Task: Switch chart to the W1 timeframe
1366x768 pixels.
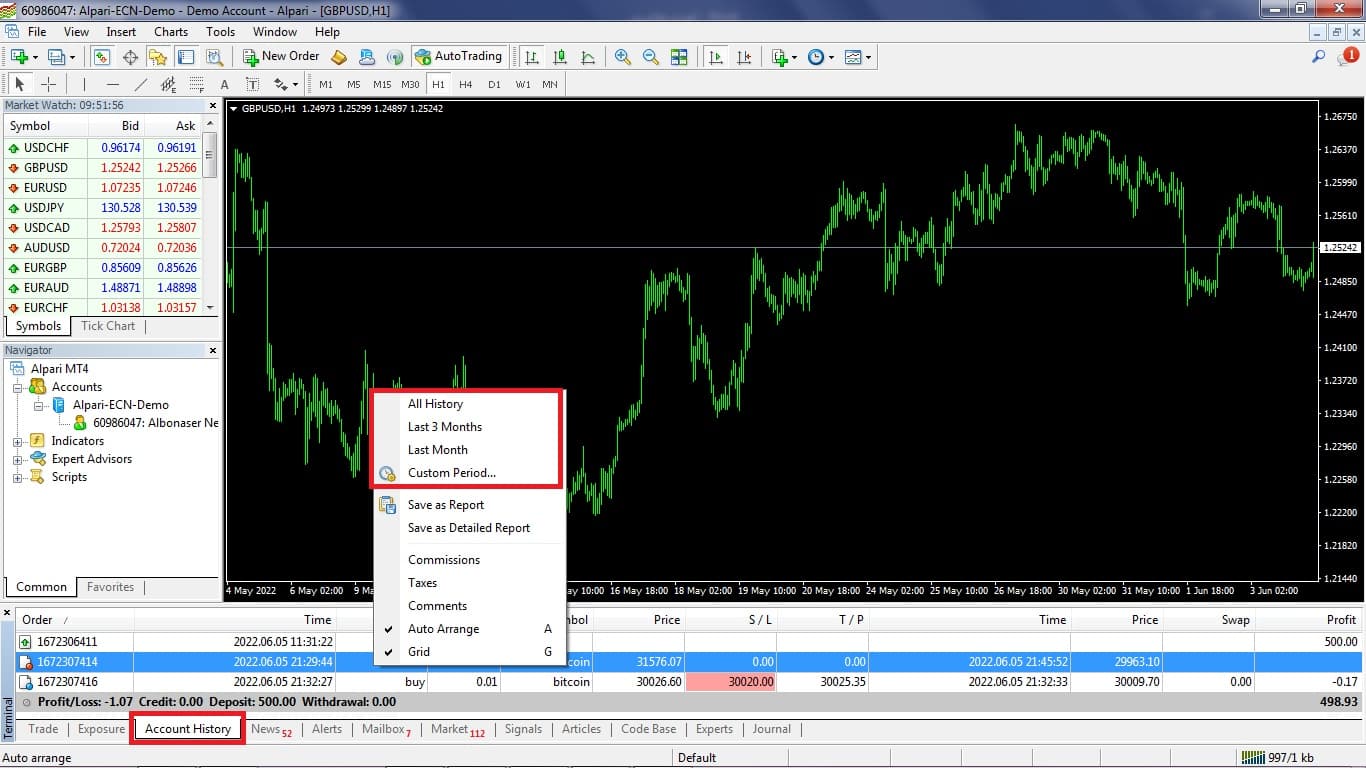Action: [x=523, y=84]
